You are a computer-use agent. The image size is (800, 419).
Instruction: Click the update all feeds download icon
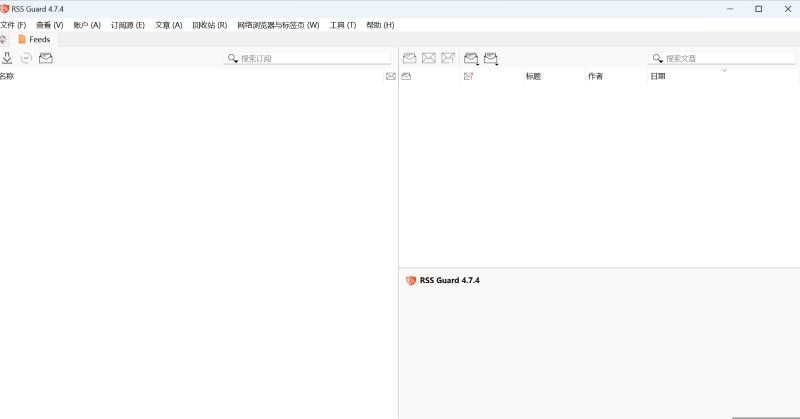(7, 58)
